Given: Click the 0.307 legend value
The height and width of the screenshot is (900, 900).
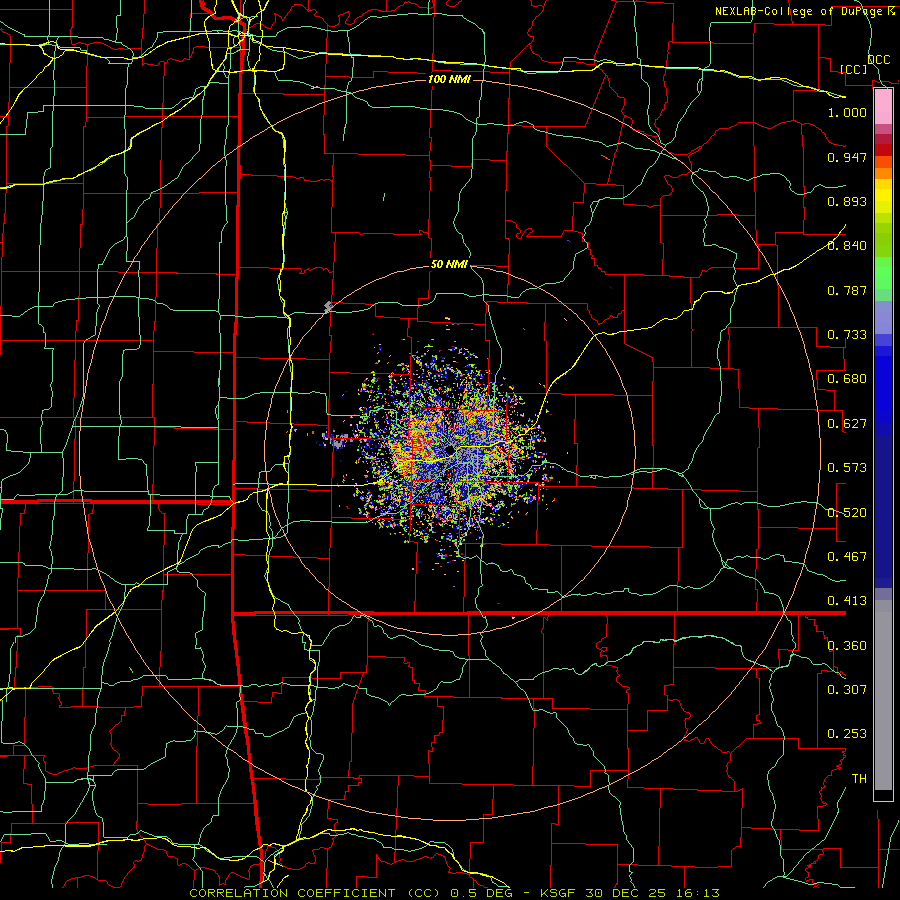Looking at the screenshot, I should pos(847,690).
